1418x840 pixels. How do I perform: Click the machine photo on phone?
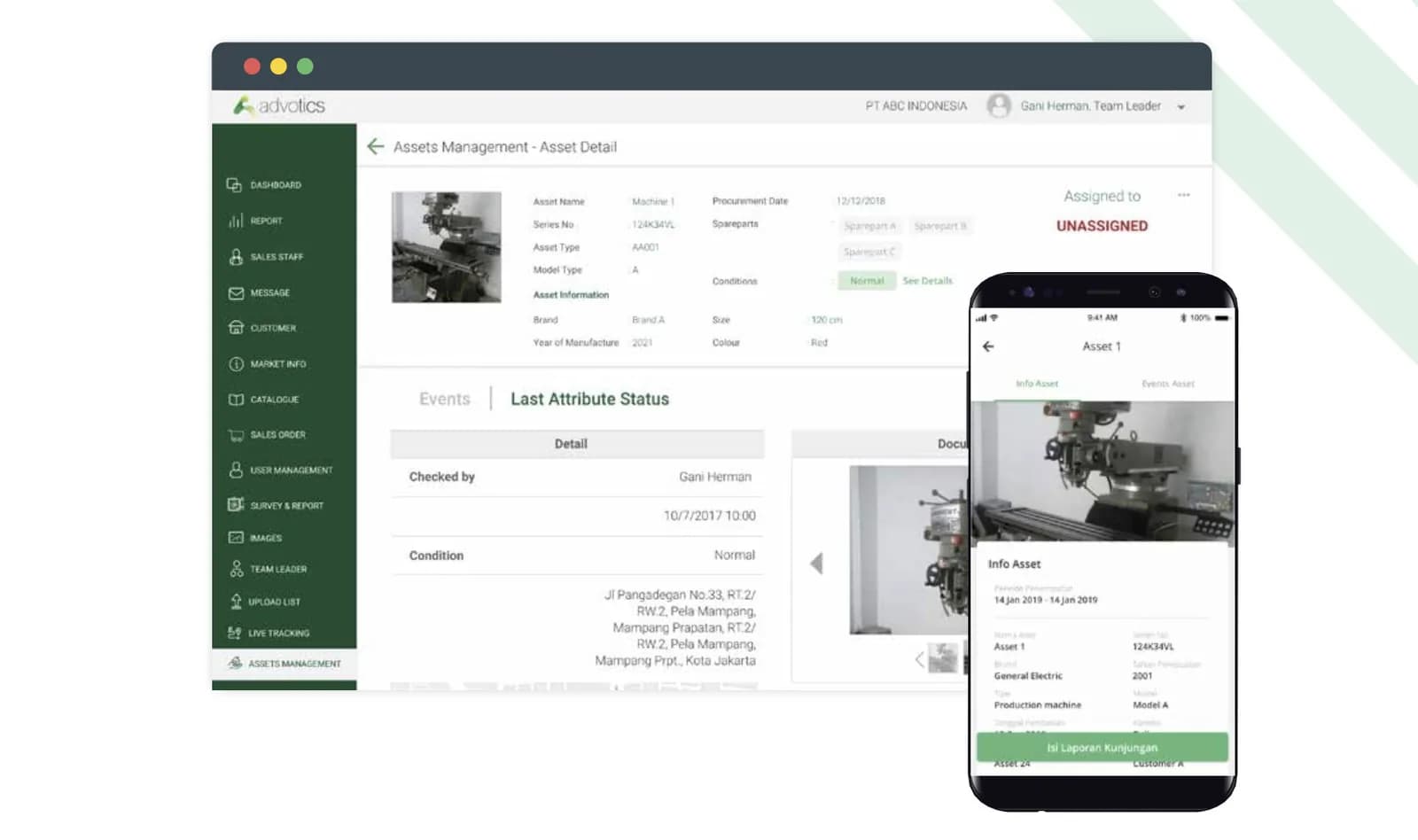coord(1102,473)
